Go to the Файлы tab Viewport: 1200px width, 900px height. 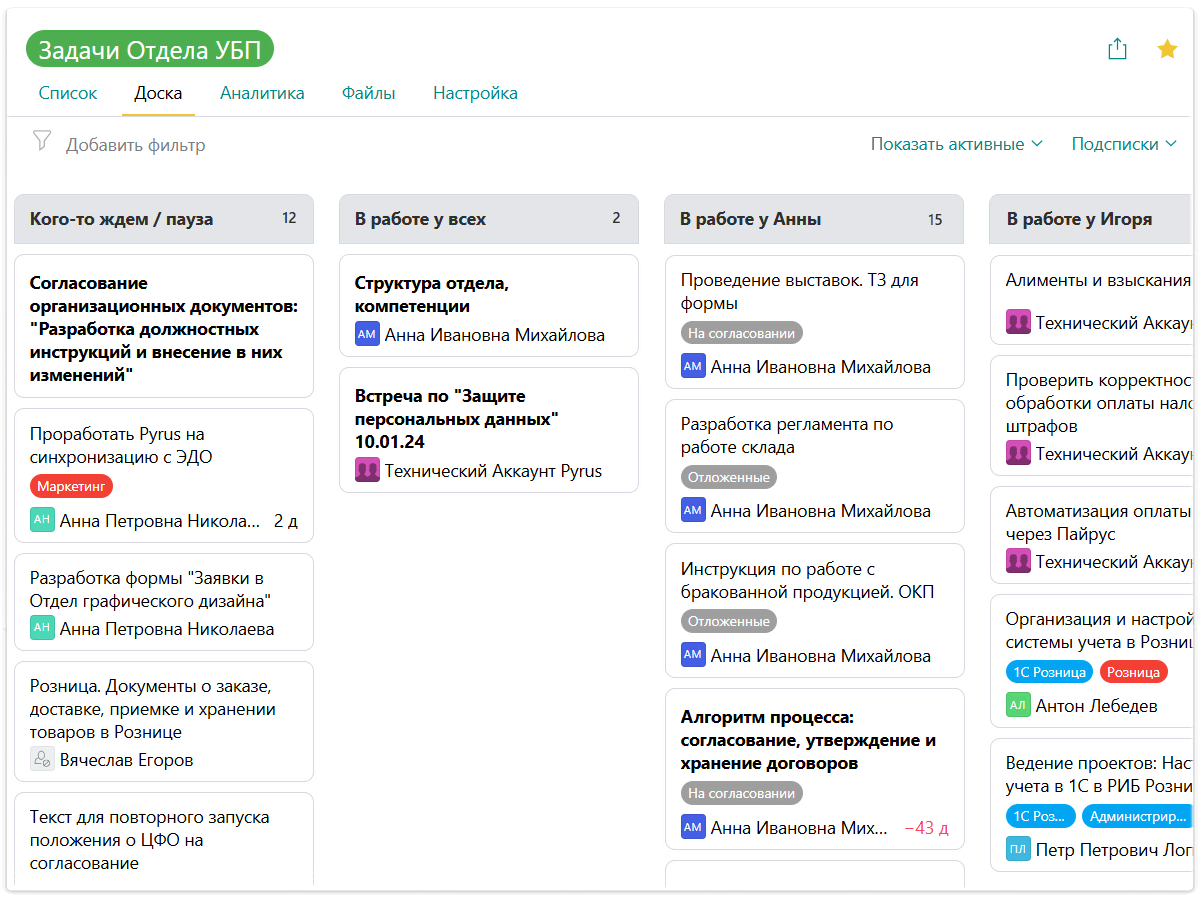click(x=368, y=93)
